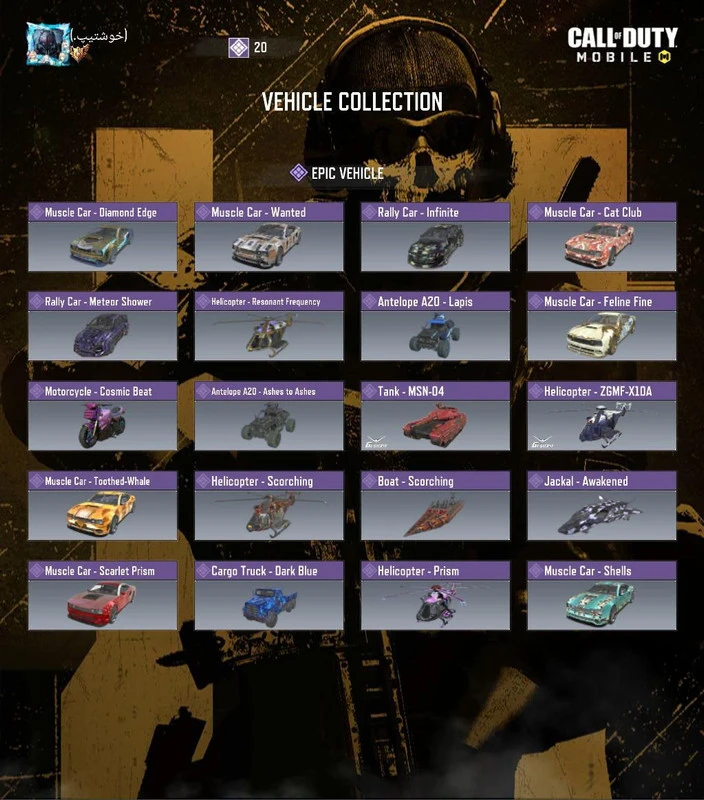This screenshot has width=704, height=800.
Task: Click the Tank - MSN-04 card
Action: 435,416
